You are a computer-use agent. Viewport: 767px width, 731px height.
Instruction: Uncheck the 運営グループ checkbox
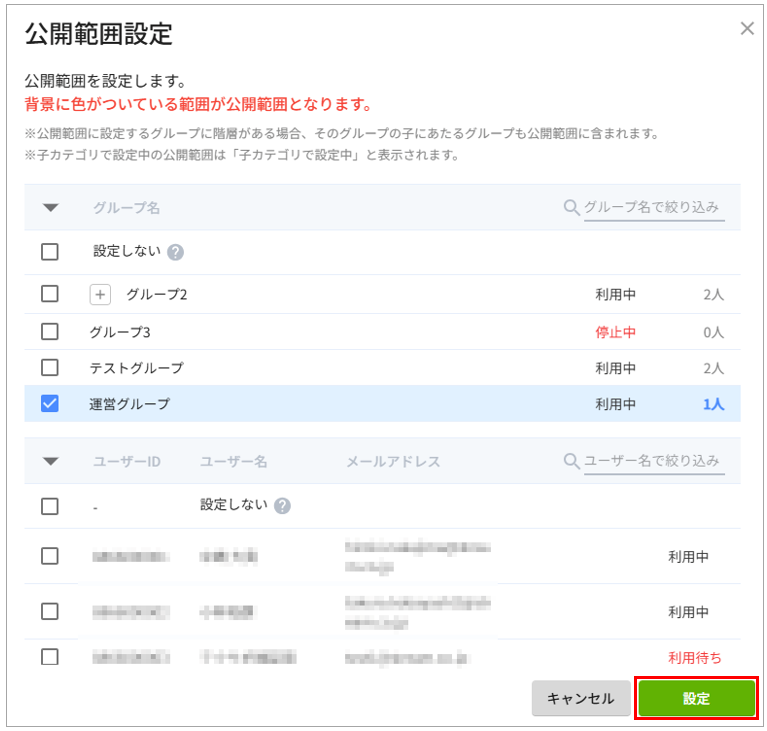pos(50,404)
